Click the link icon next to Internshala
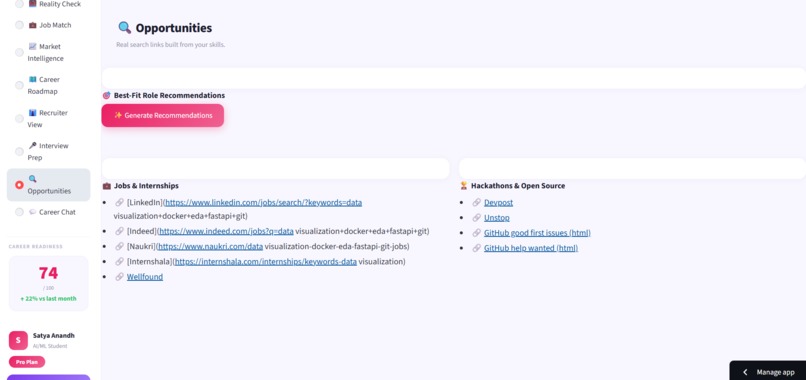Image resolution: width=806 pixels, height=380 pixels. click(x=119, y=262)
